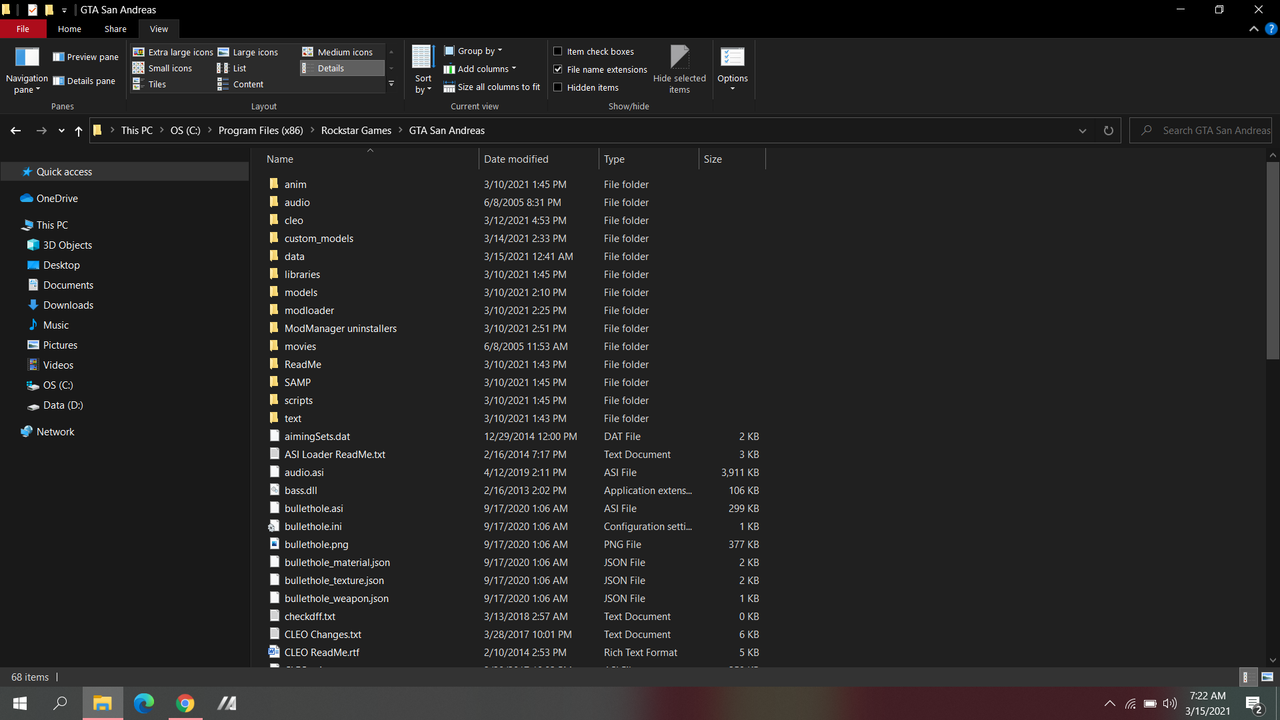Open folder Options
1280x720 pixels.
point(732,70)
